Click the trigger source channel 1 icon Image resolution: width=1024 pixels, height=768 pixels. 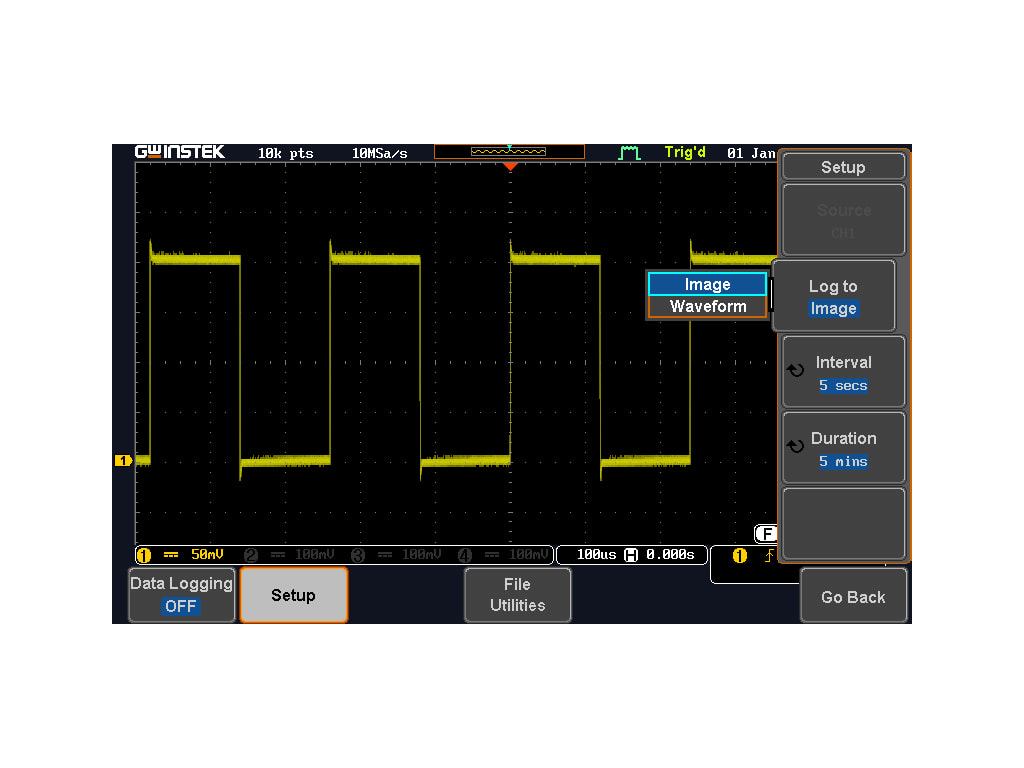pos(740,556)
